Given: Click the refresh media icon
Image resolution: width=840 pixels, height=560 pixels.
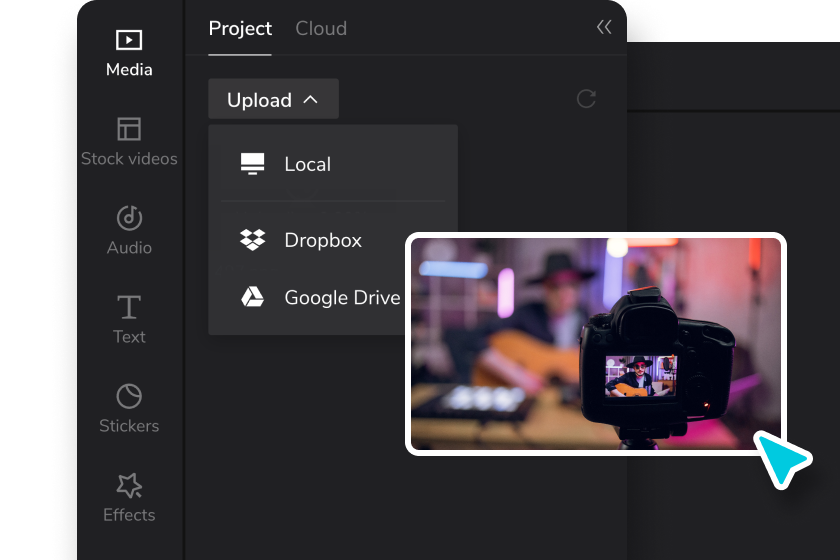Looking at the screenshot, I should coord(586,99).
